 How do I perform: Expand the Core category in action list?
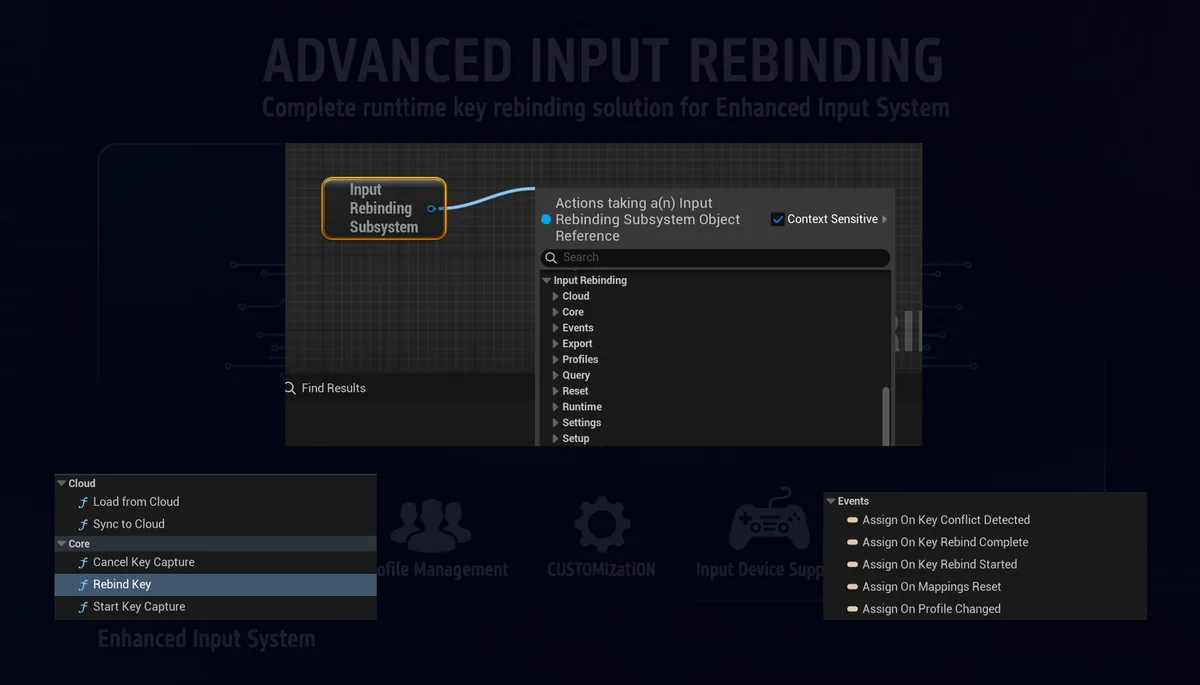tap(556, 312)
